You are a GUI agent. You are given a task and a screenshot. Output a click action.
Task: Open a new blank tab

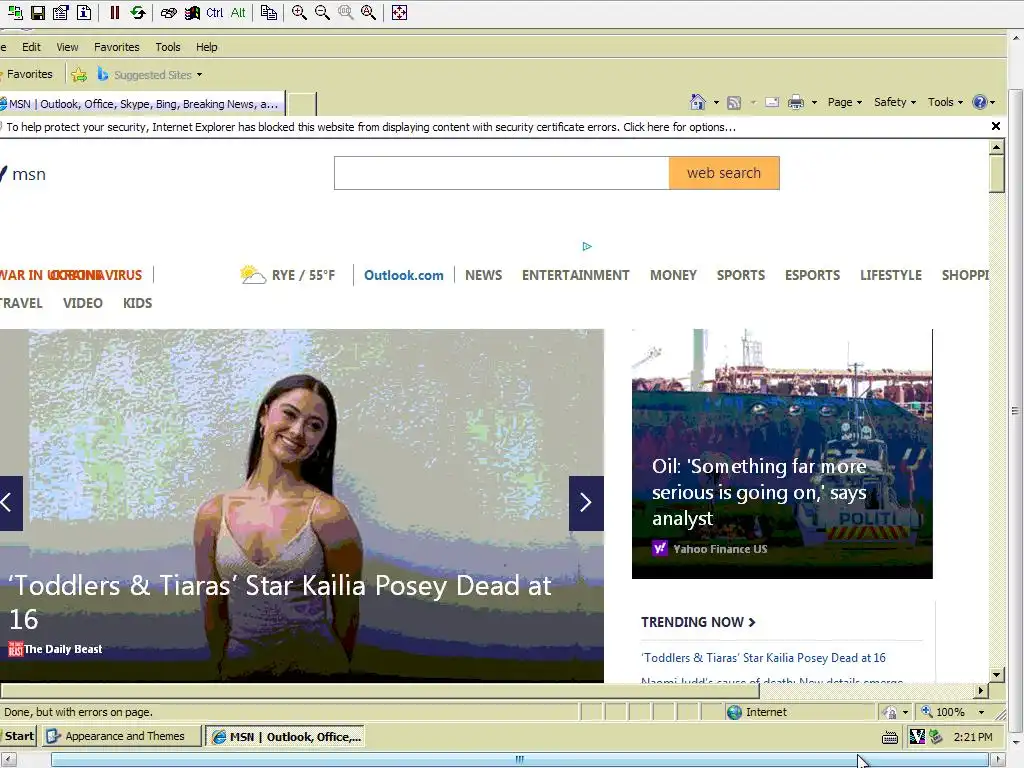tap(302, 104)
